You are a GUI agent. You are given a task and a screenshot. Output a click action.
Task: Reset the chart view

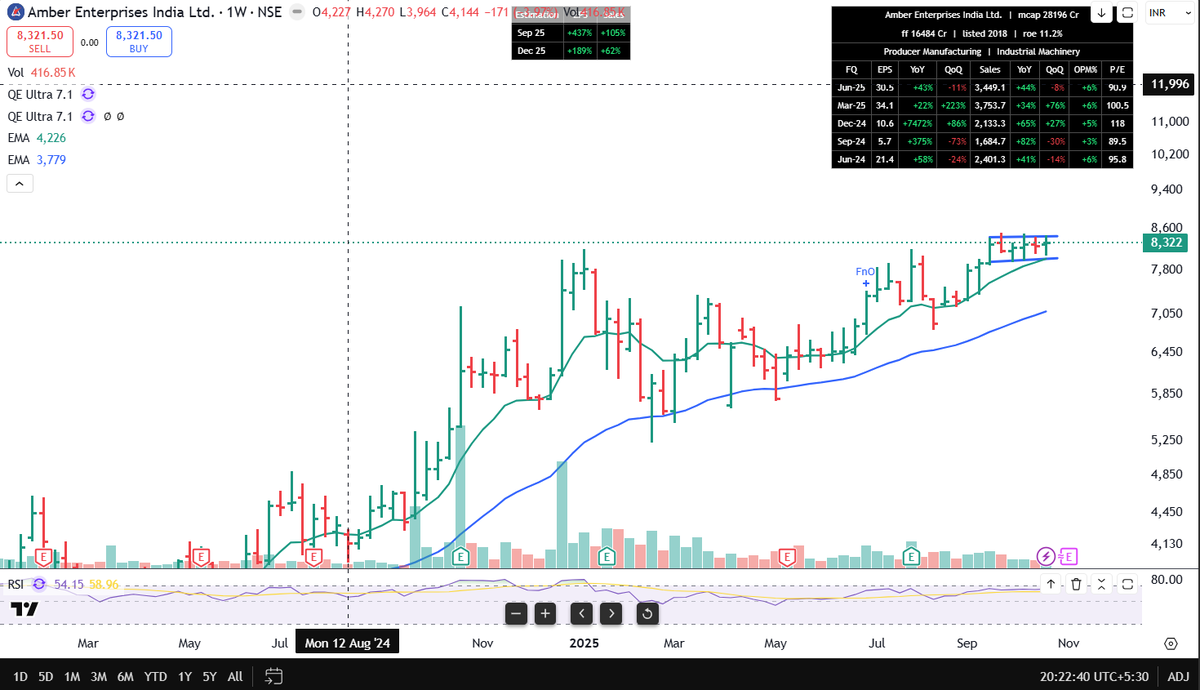647,613
